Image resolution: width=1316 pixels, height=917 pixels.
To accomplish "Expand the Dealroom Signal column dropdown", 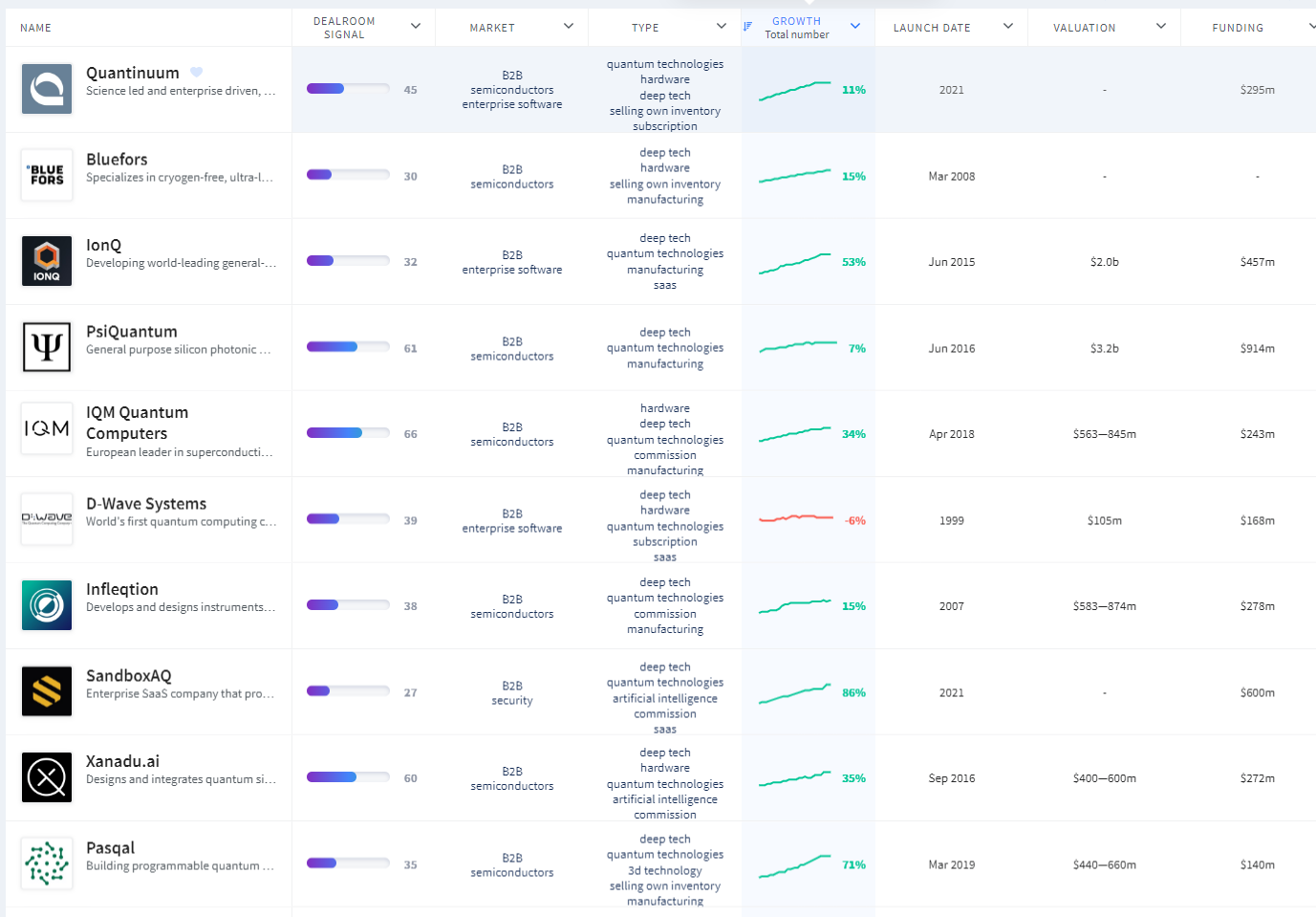I will [x=416, y=27].
